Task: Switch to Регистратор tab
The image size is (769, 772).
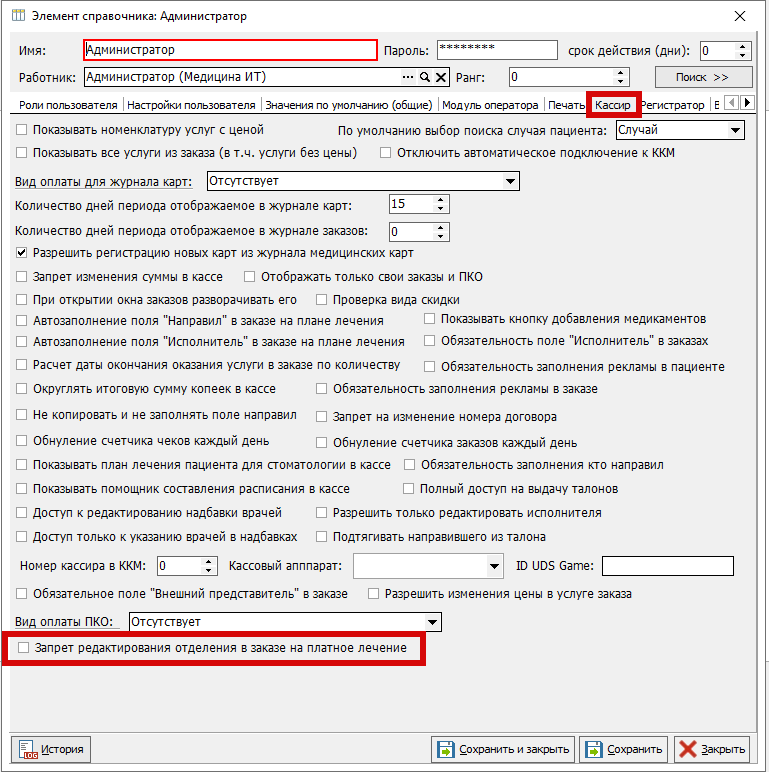Action: tap(673, 105)
